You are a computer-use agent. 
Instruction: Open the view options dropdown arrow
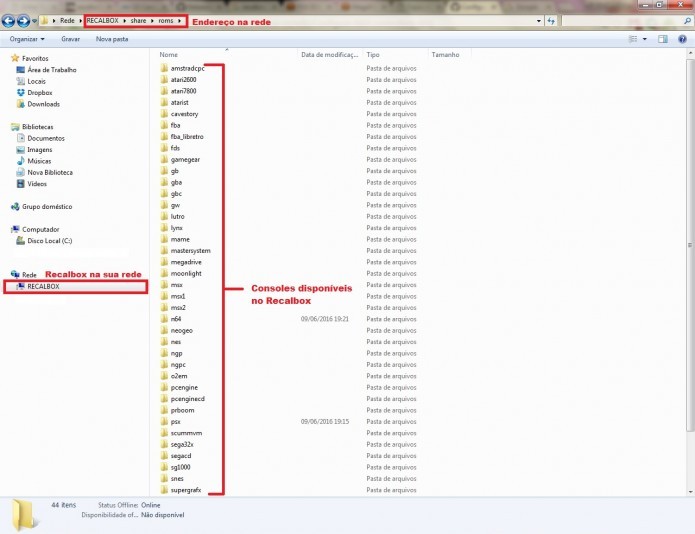tap(644, 39)
